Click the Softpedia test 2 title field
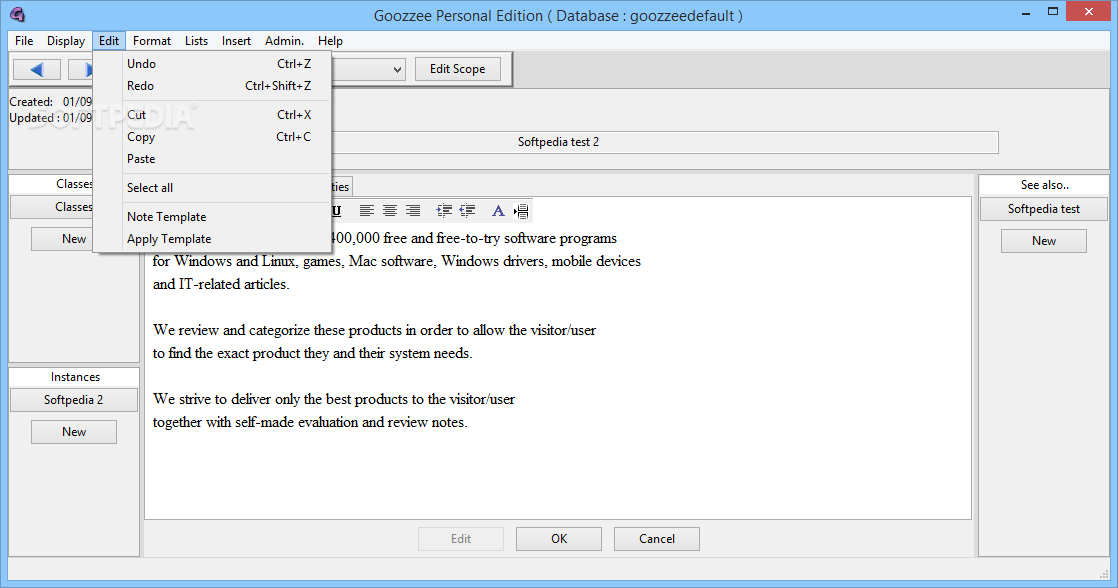This screenshot has height=588, width=1118. (x=558, y=142)
